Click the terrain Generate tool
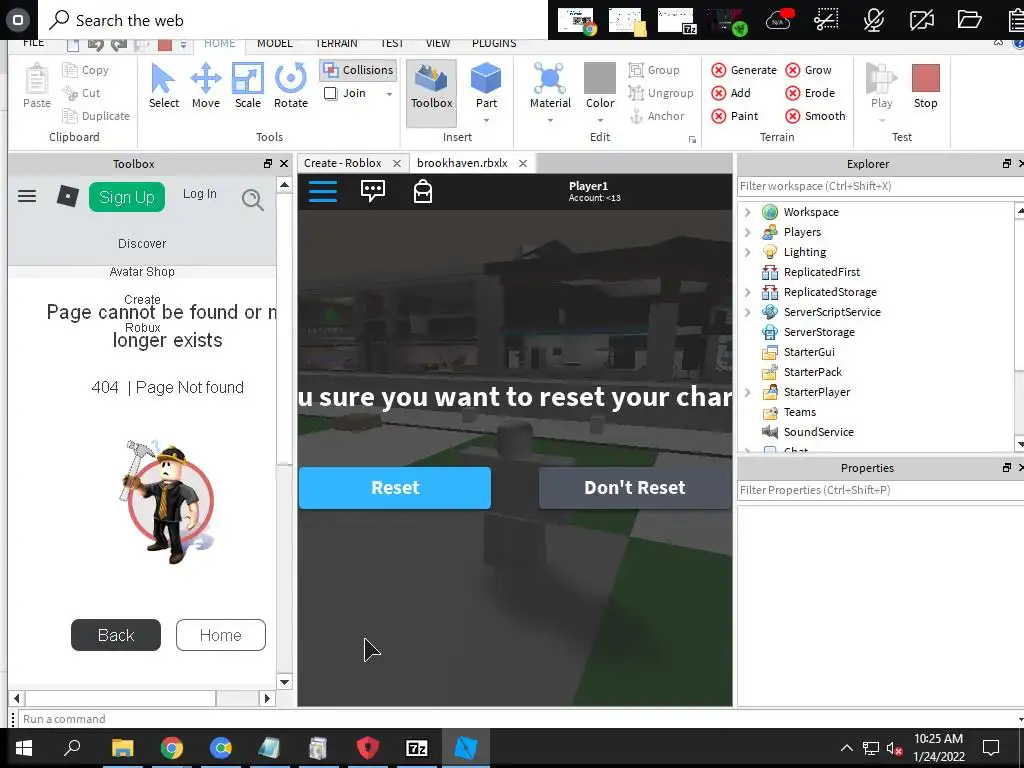 pyautogui.click(x=744, y=70)
